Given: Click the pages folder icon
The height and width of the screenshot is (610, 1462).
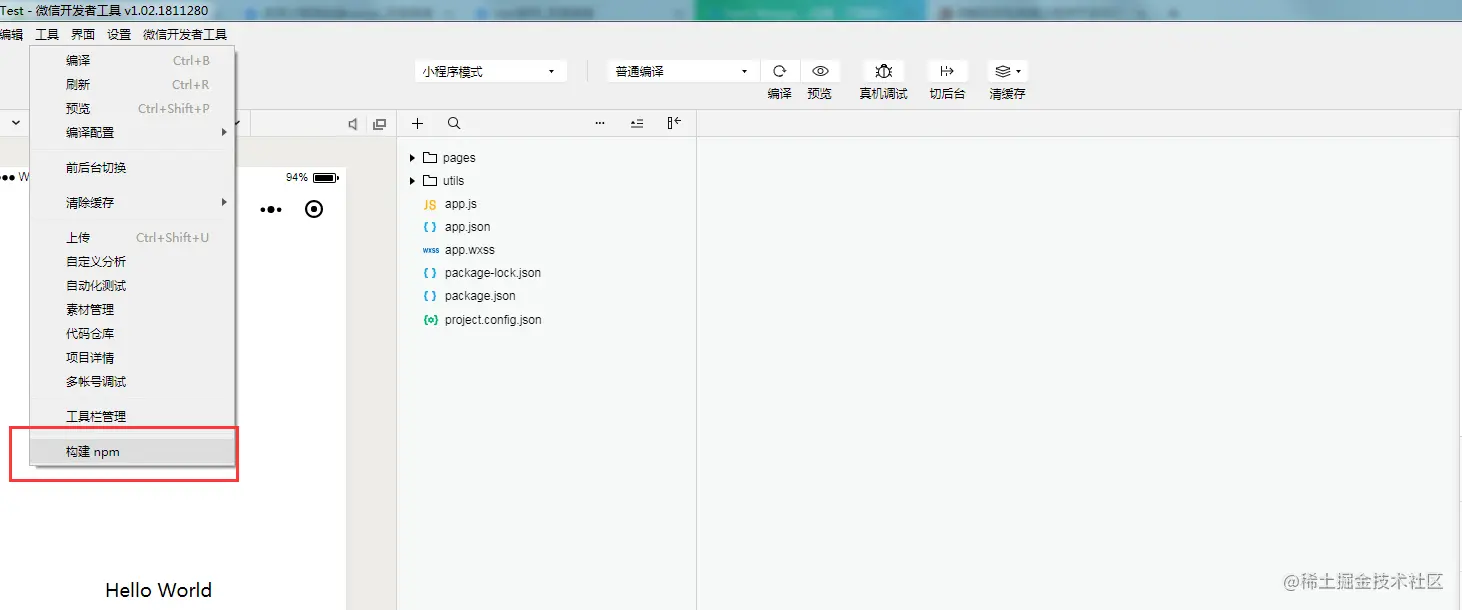Looking at the screenshot, I should coord(430,158).
